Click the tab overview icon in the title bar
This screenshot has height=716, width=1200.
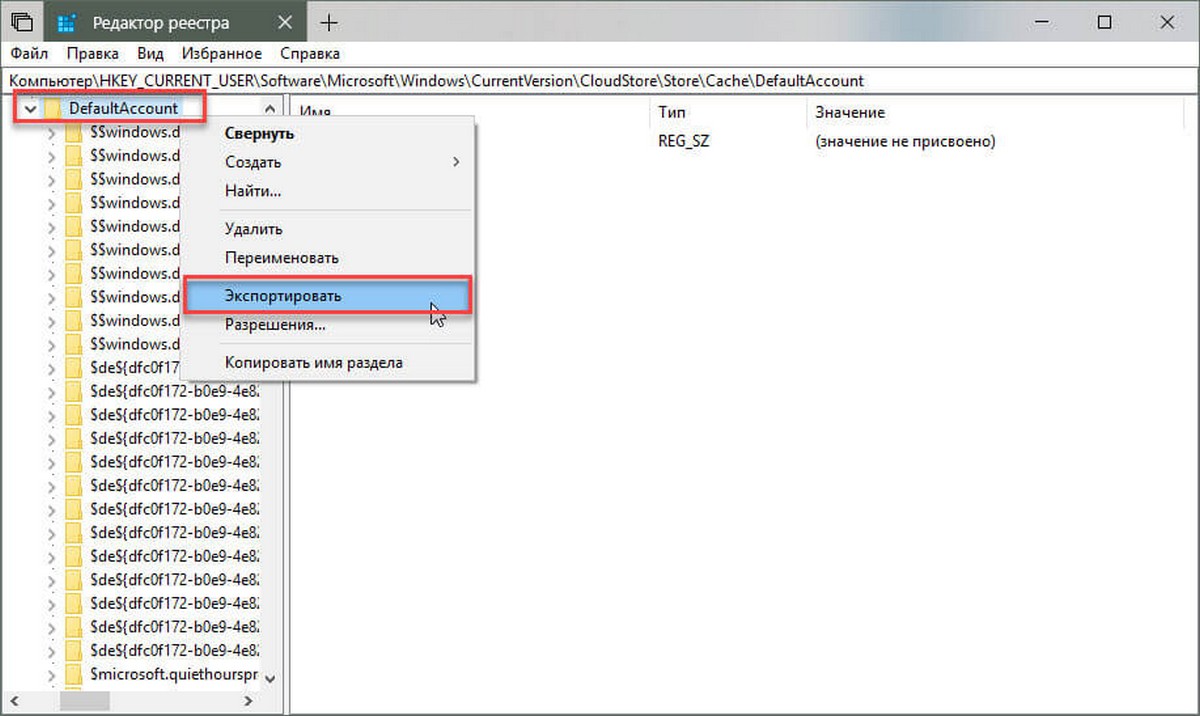tap(22, 22)
